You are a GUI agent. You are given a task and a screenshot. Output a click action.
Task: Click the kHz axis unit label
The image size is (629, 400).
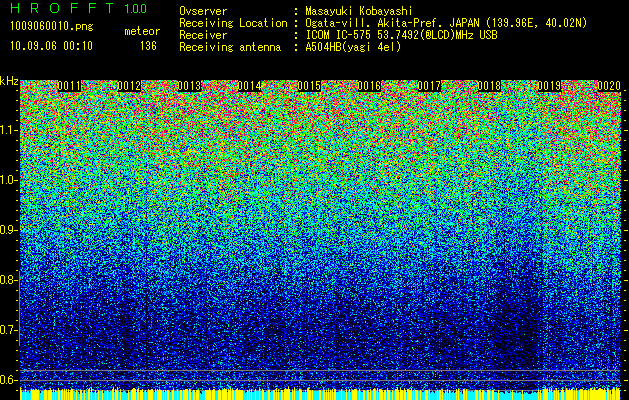9,81
